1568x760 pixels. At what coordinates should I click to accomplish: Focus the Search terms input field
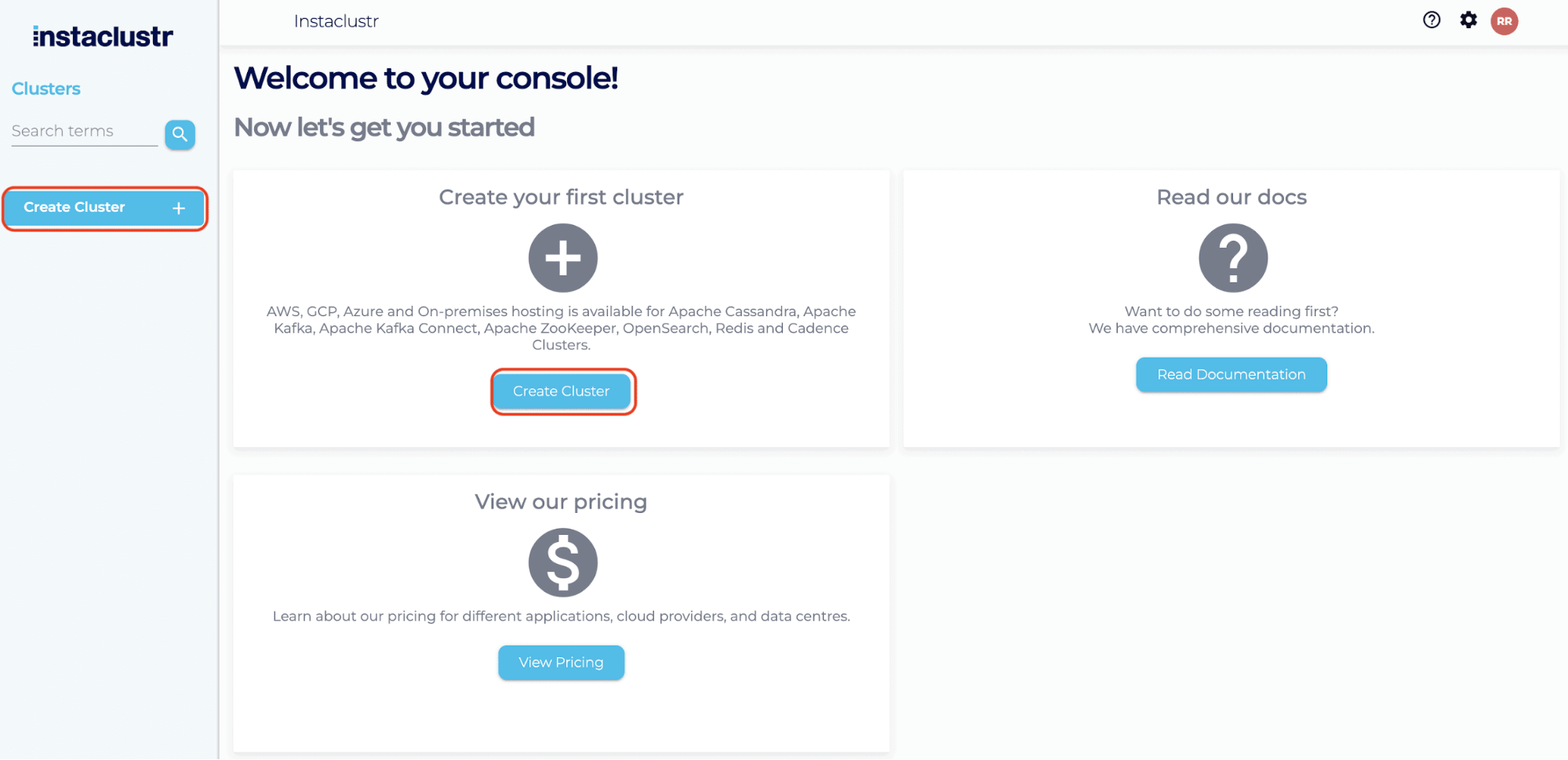click(84, 132)
